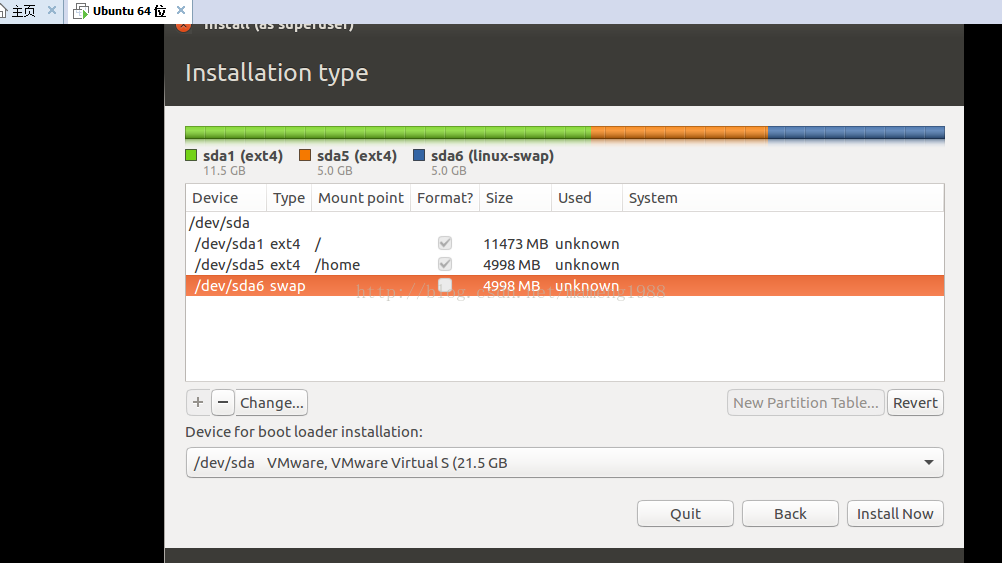Click the sda5 (ext4) legend label
This screenshot has width=1002, height=563.
[357, 156]
